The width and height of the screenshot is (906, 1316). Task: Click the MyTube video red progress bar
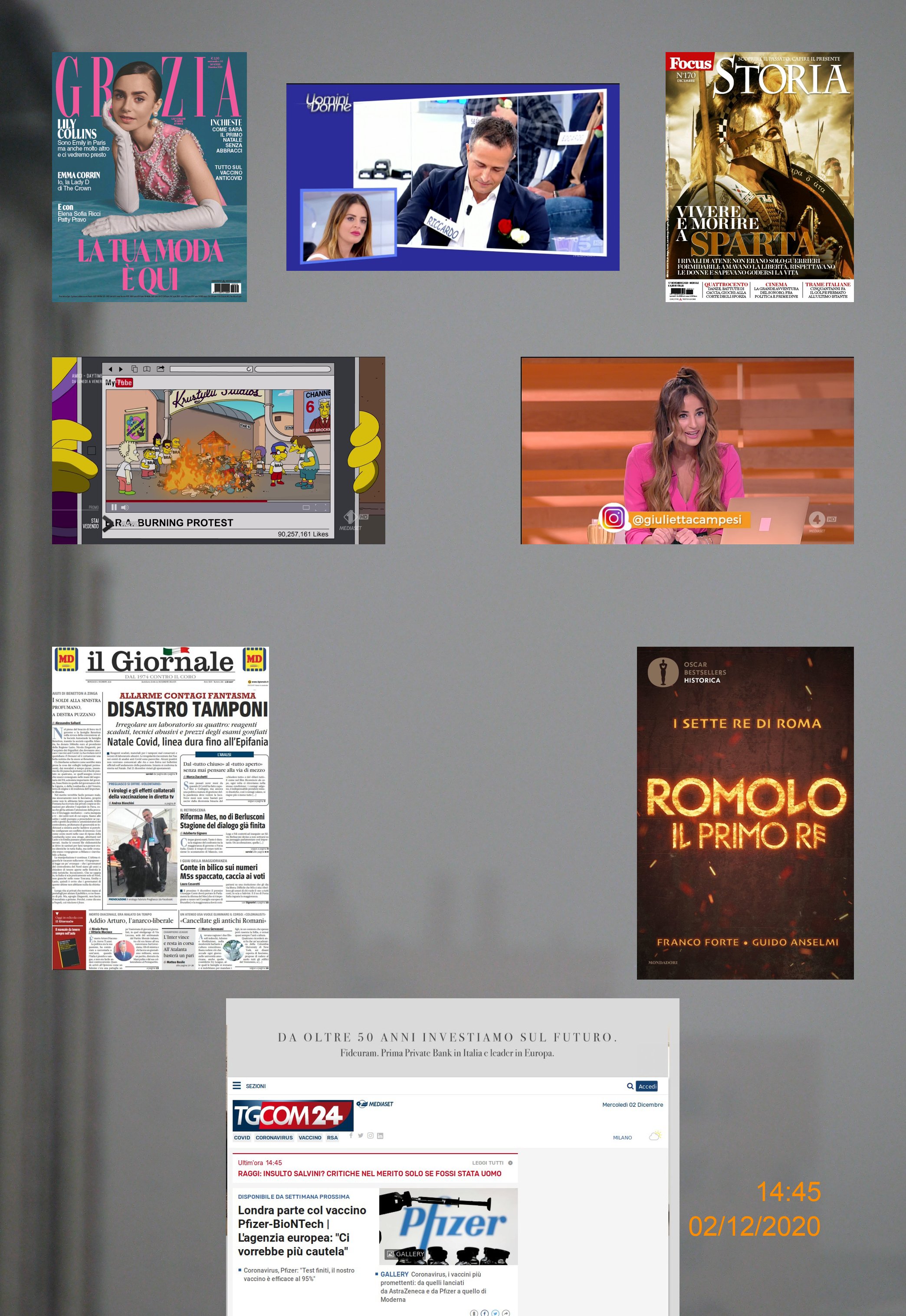tap(187, 501)
